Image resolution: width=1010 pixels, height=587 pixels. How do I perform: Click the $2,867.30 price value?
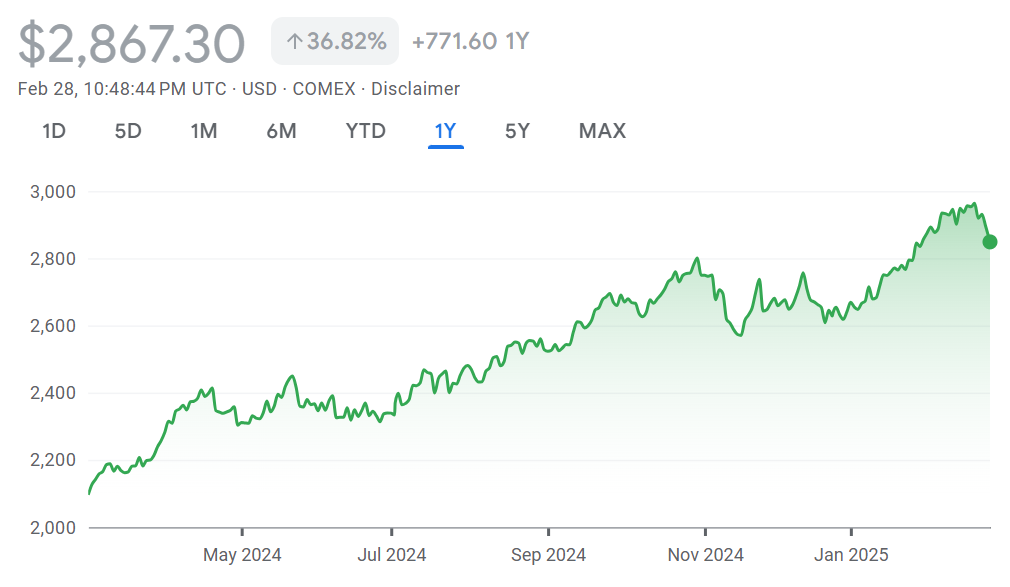131,44
